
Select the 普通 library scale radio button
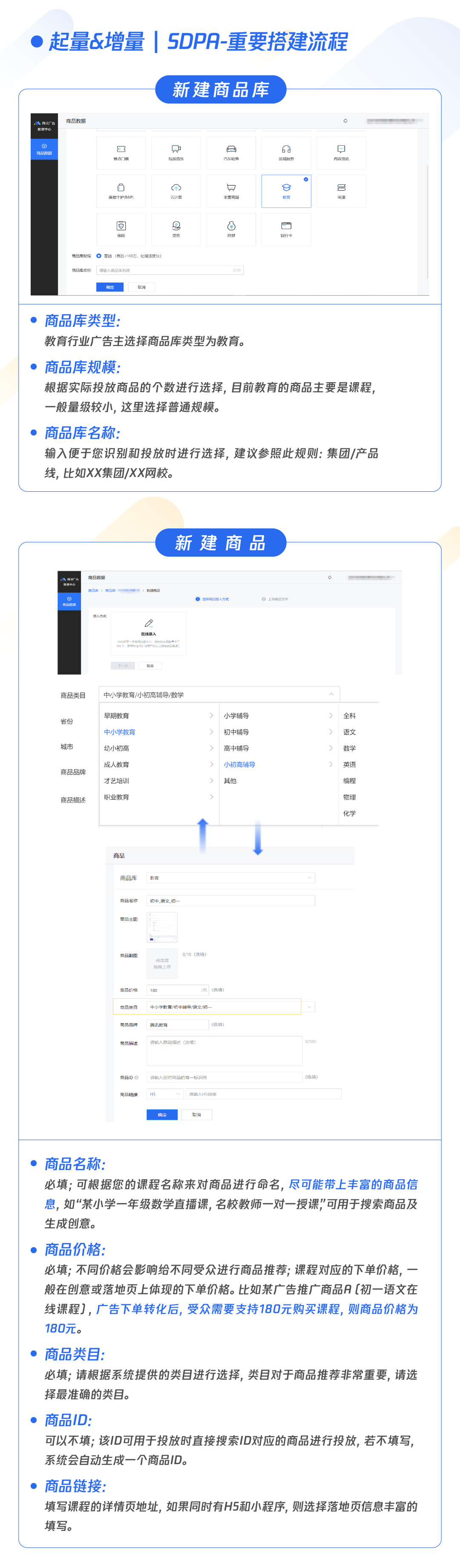click(98, 256)
